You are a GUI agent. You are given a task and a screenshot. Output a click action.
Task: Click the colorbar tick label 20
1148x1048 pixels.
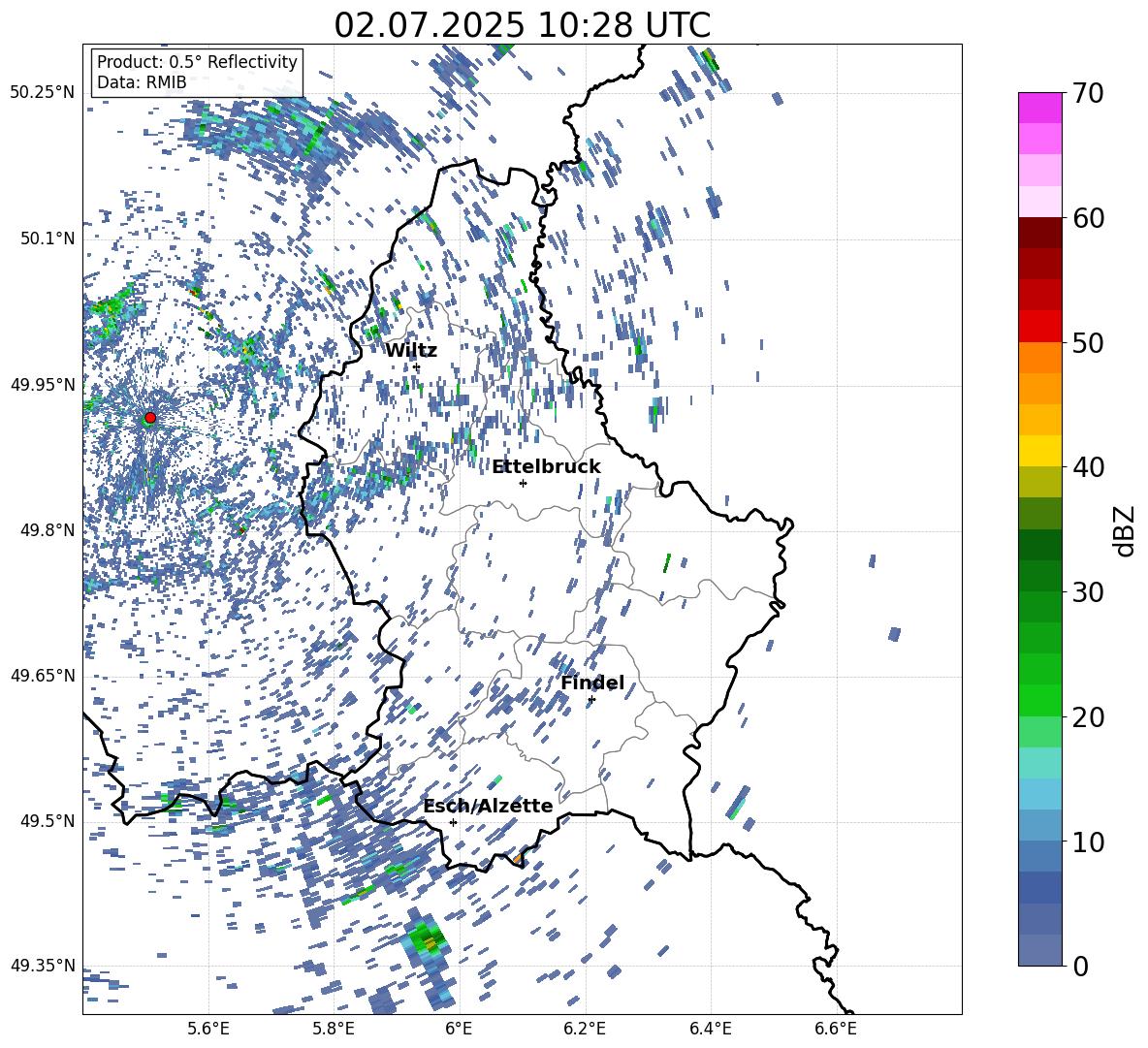(x=1088, y=717)
